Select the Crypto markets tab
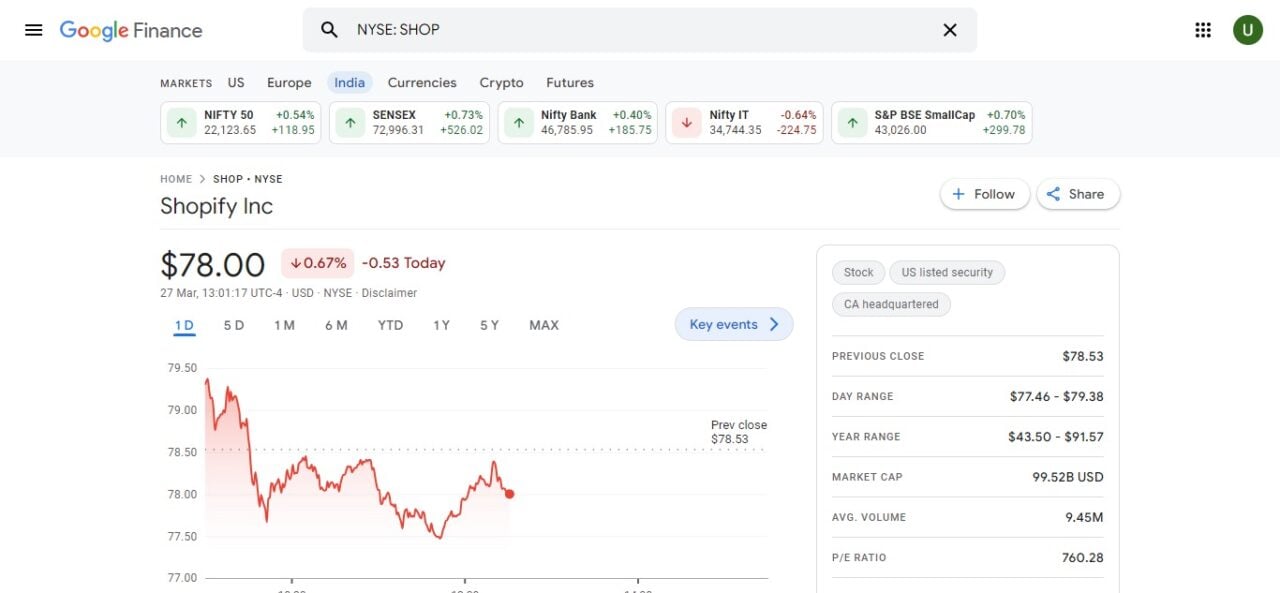The width and height of the screenshot is (1280, 593). pos(501,83)
